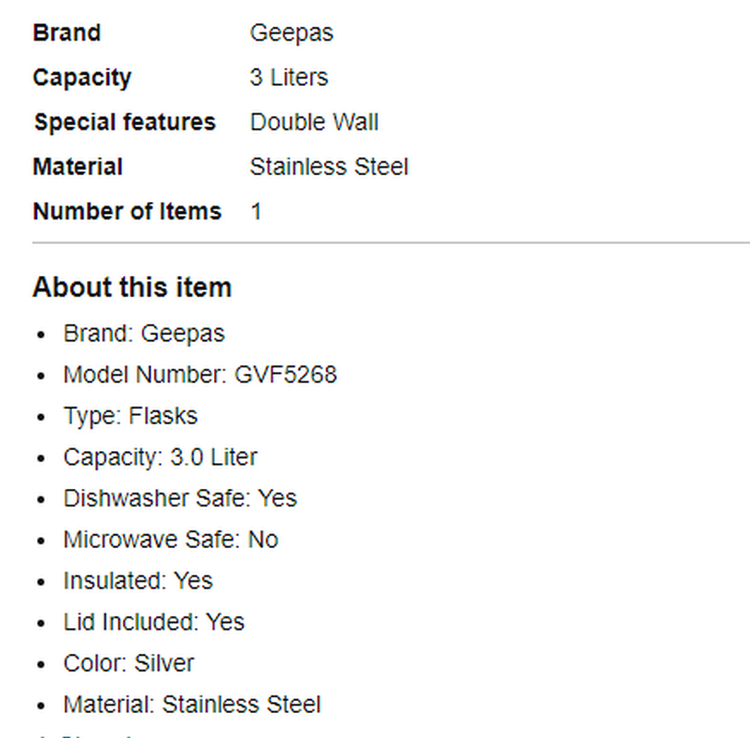
Task: Click the About this item heading
Action: pyautogui.click(x=132, y=288)
